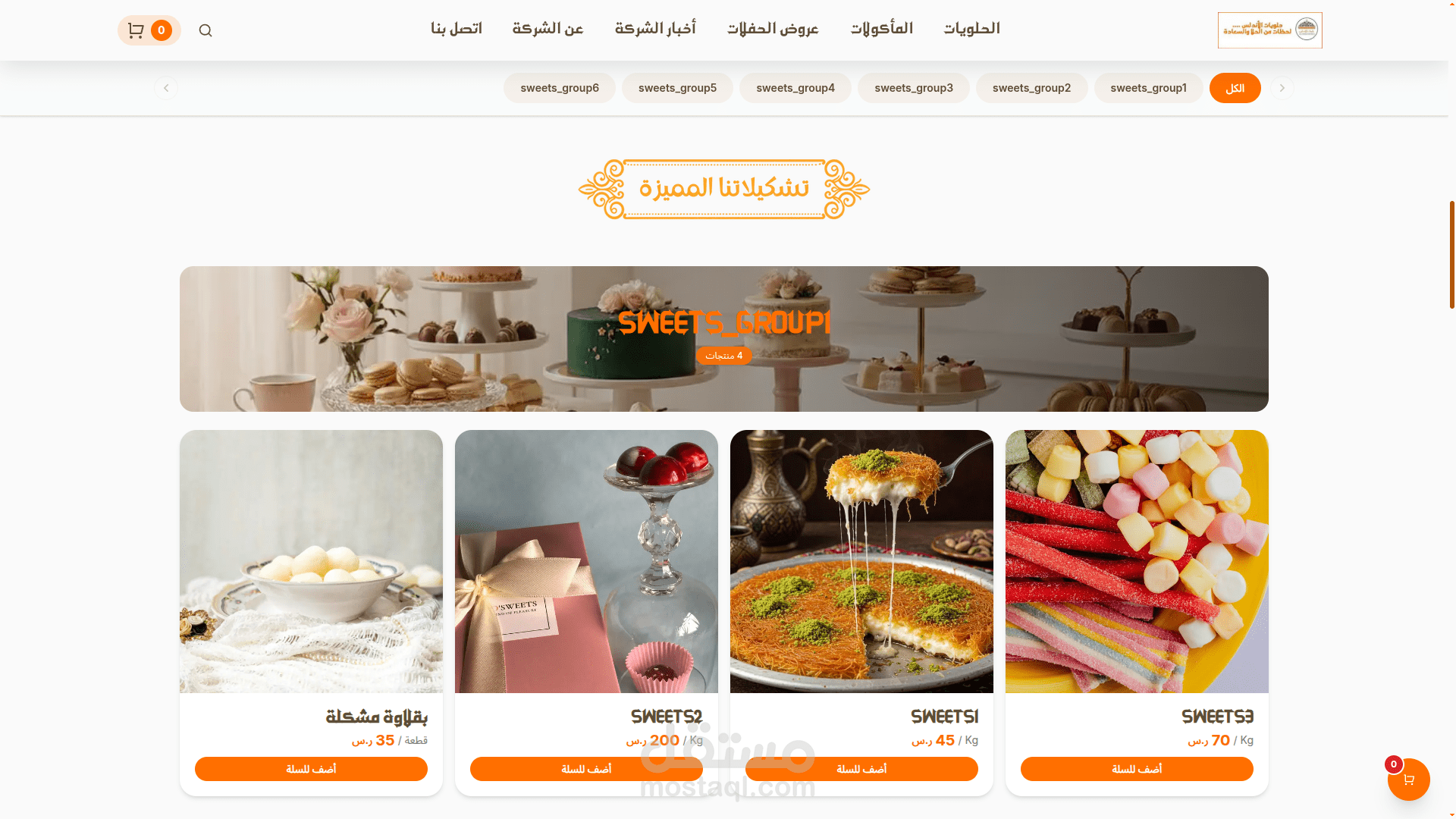The height and width of the screenshot is (819, 1456).
Task: Filter by sweets_group1 chip
Action: 1148,88
